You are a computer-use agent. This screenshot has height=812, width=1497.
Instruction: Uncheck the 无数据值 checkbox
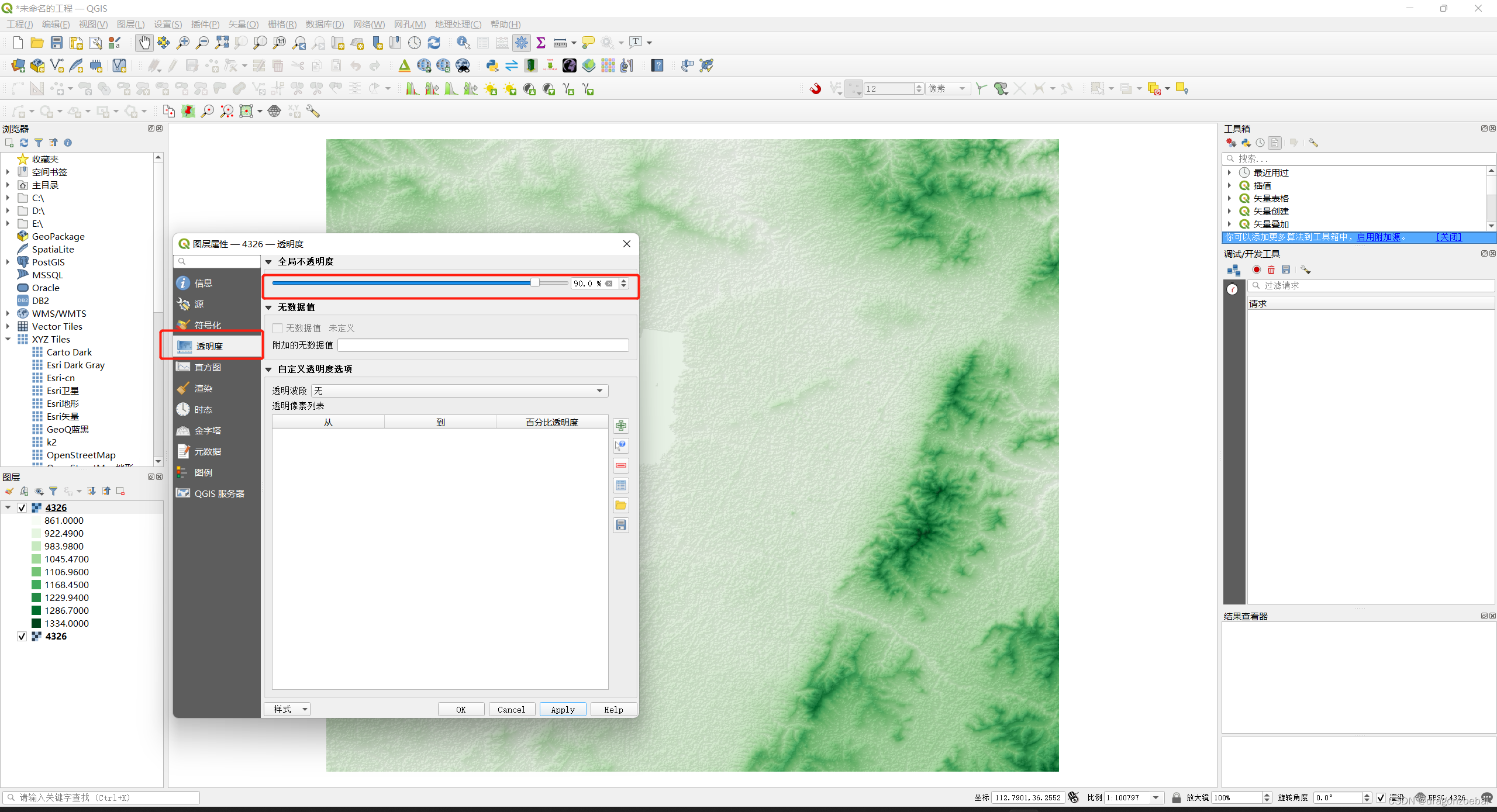tap(278, 328)
